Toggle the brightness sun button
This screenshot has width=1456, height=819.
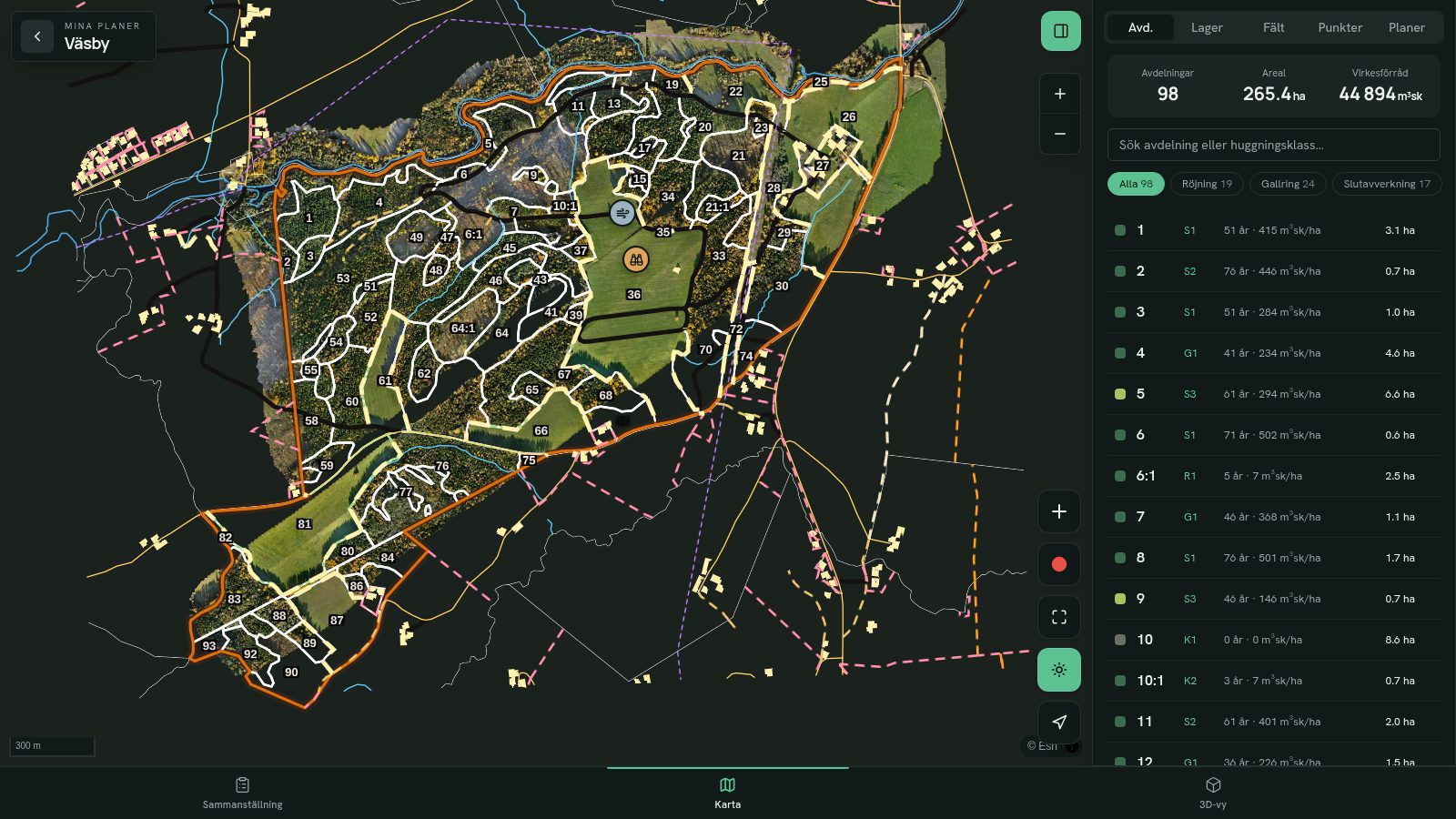(1059, 670)
